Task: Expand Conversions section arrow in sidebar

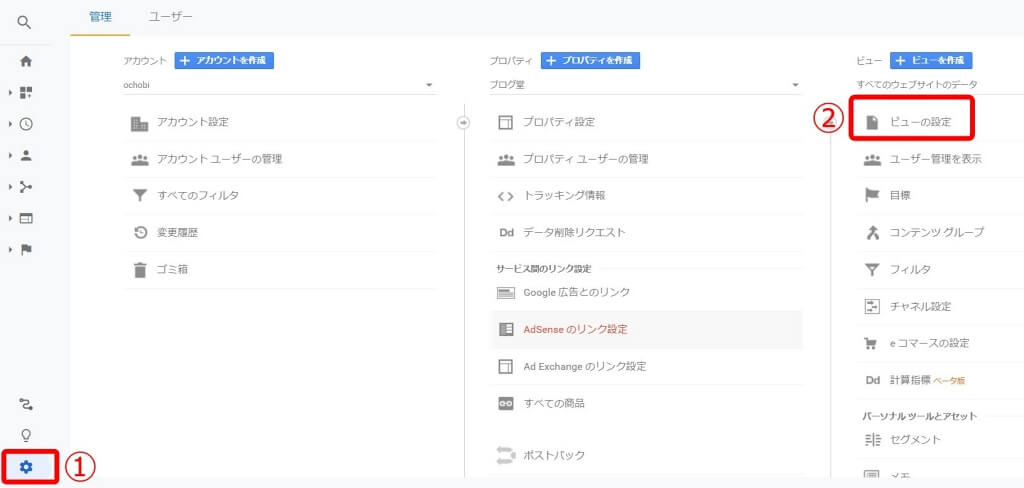Action: pos(10,250)
